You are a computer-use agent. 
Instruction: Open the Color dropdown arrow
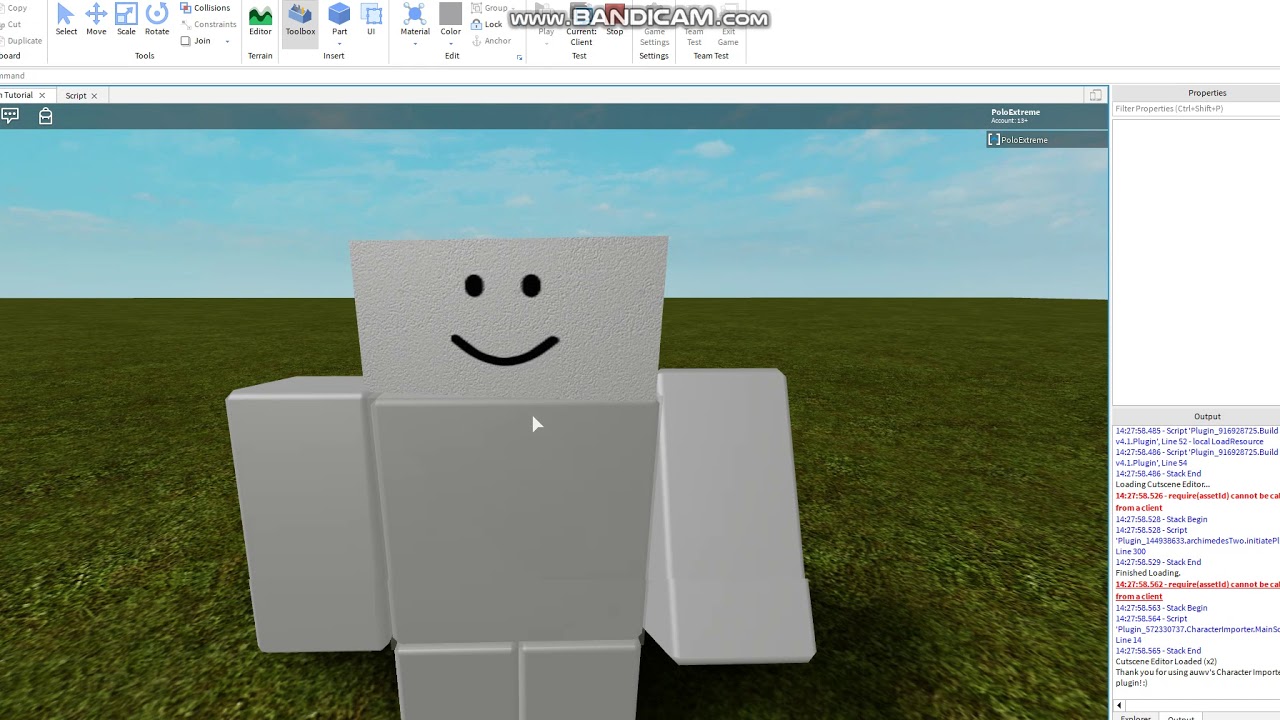451,44
